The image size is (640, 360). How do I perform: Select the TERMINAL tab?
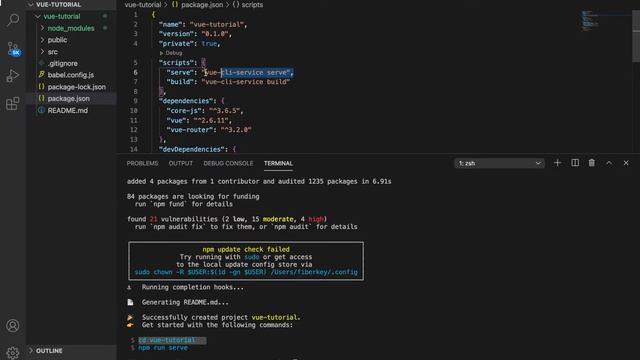coord(278,163)
